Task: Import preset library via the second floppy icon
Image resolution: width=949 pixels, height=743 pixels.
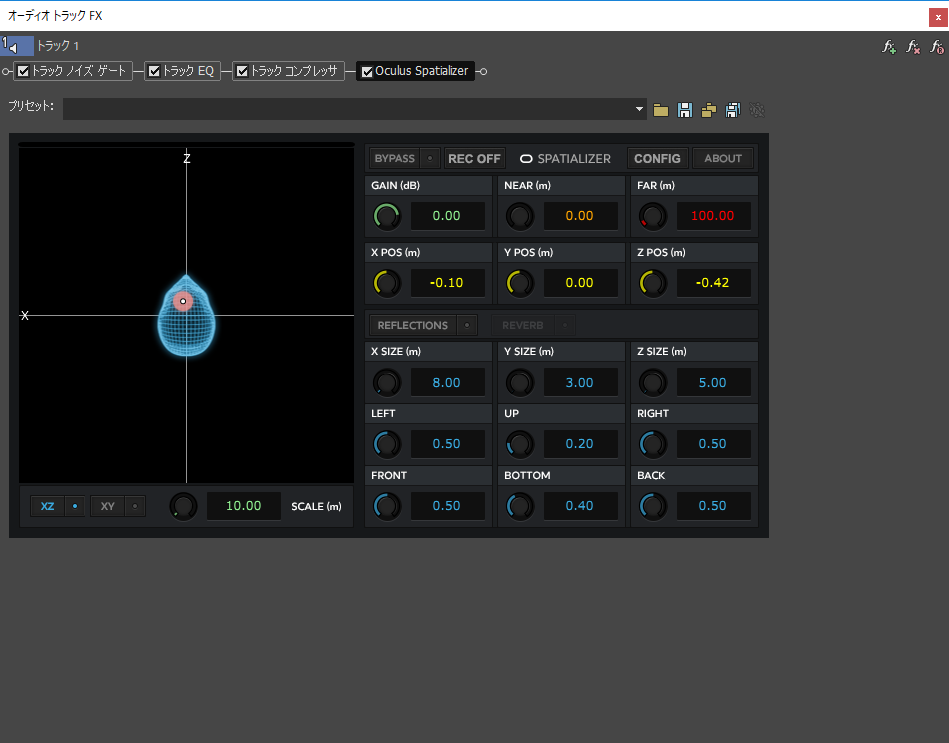Action: (x=733, y=110)
